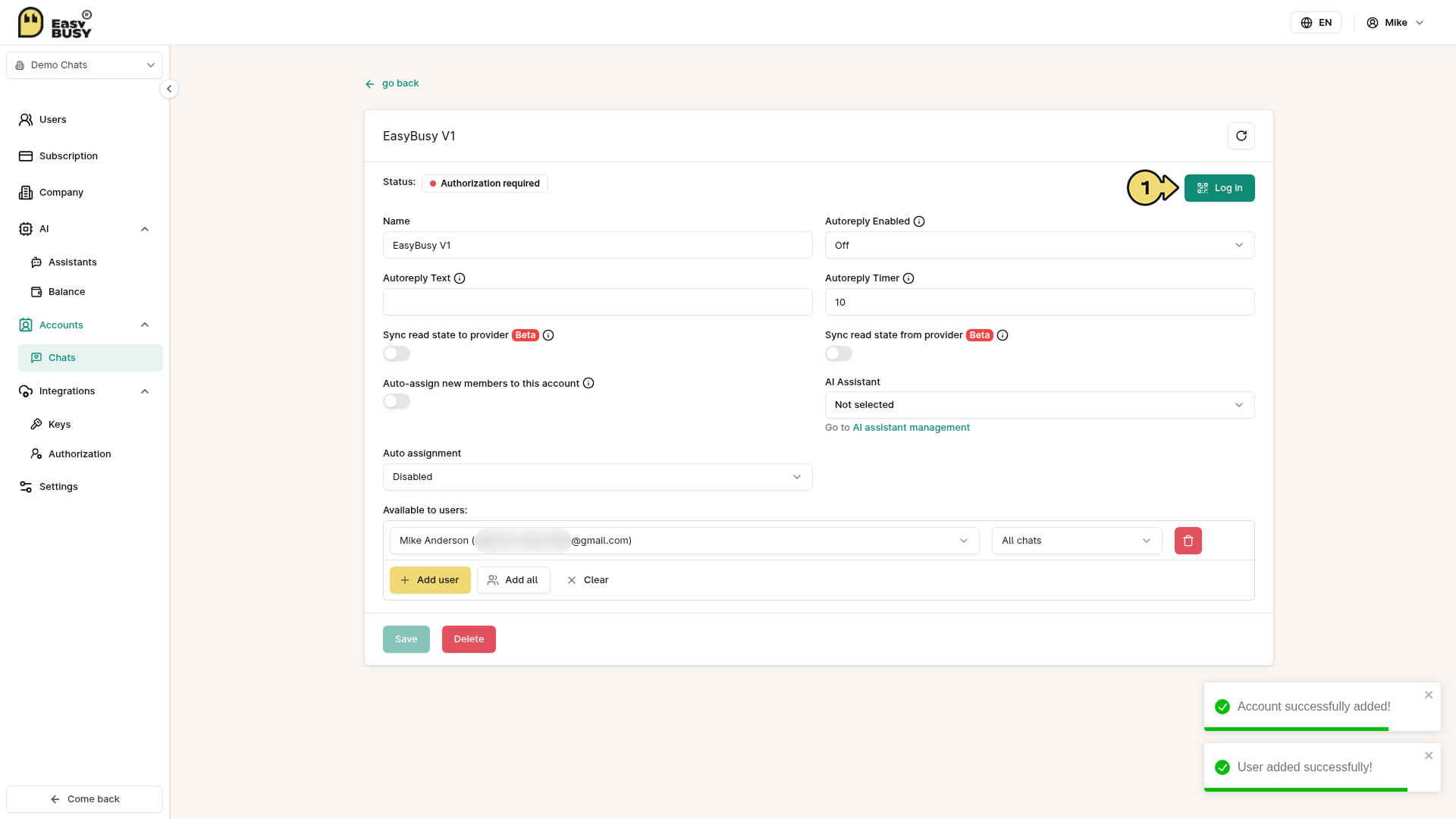Click the EasyBusy V1 card title
Image resolution: width=1456 pixels, height=819 pixels.
coord(419,136)
